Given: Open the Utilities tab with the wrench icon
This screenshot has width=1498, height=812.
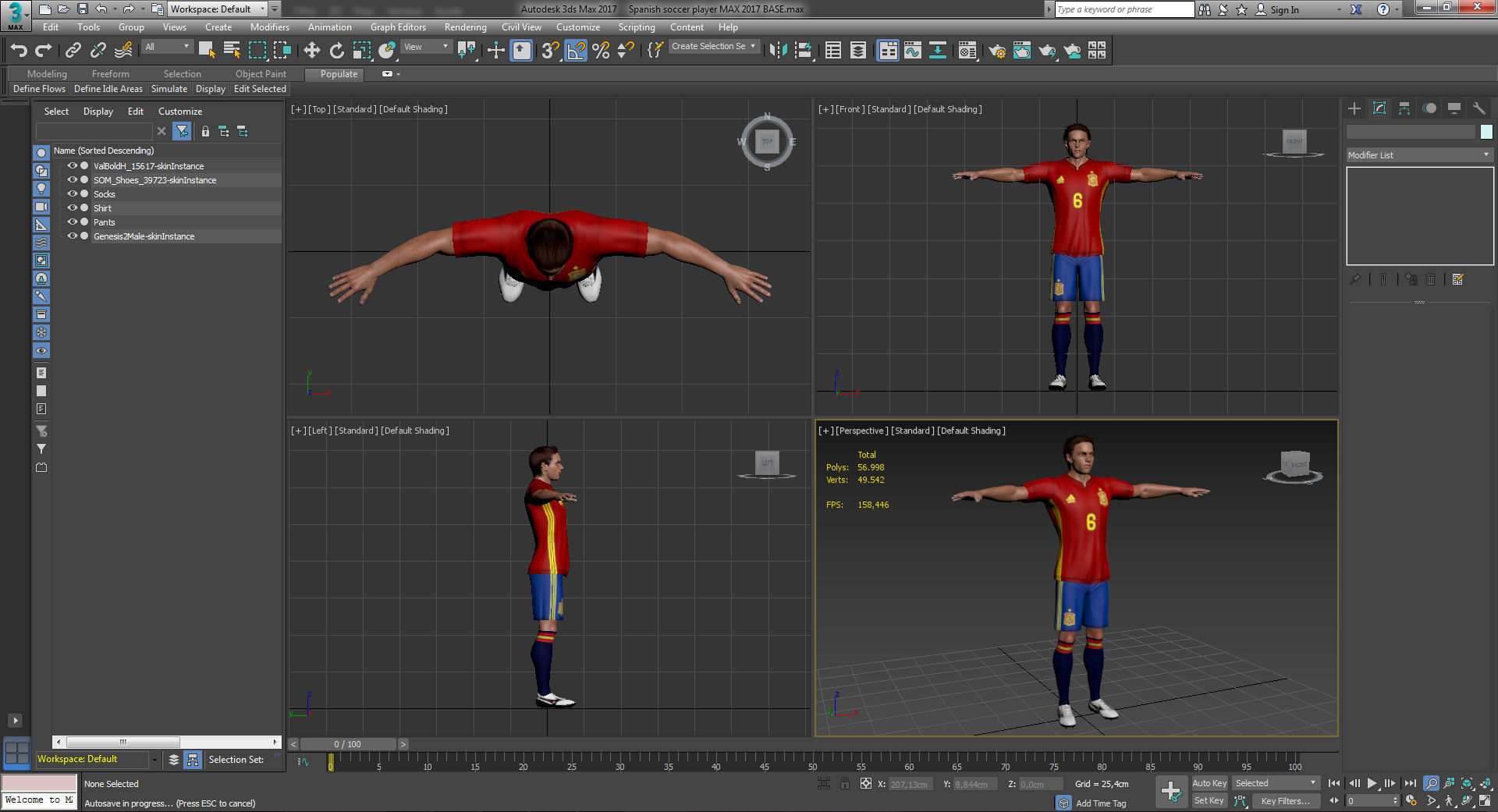Looking at the screenshot, I should [x=1478, y=108].
